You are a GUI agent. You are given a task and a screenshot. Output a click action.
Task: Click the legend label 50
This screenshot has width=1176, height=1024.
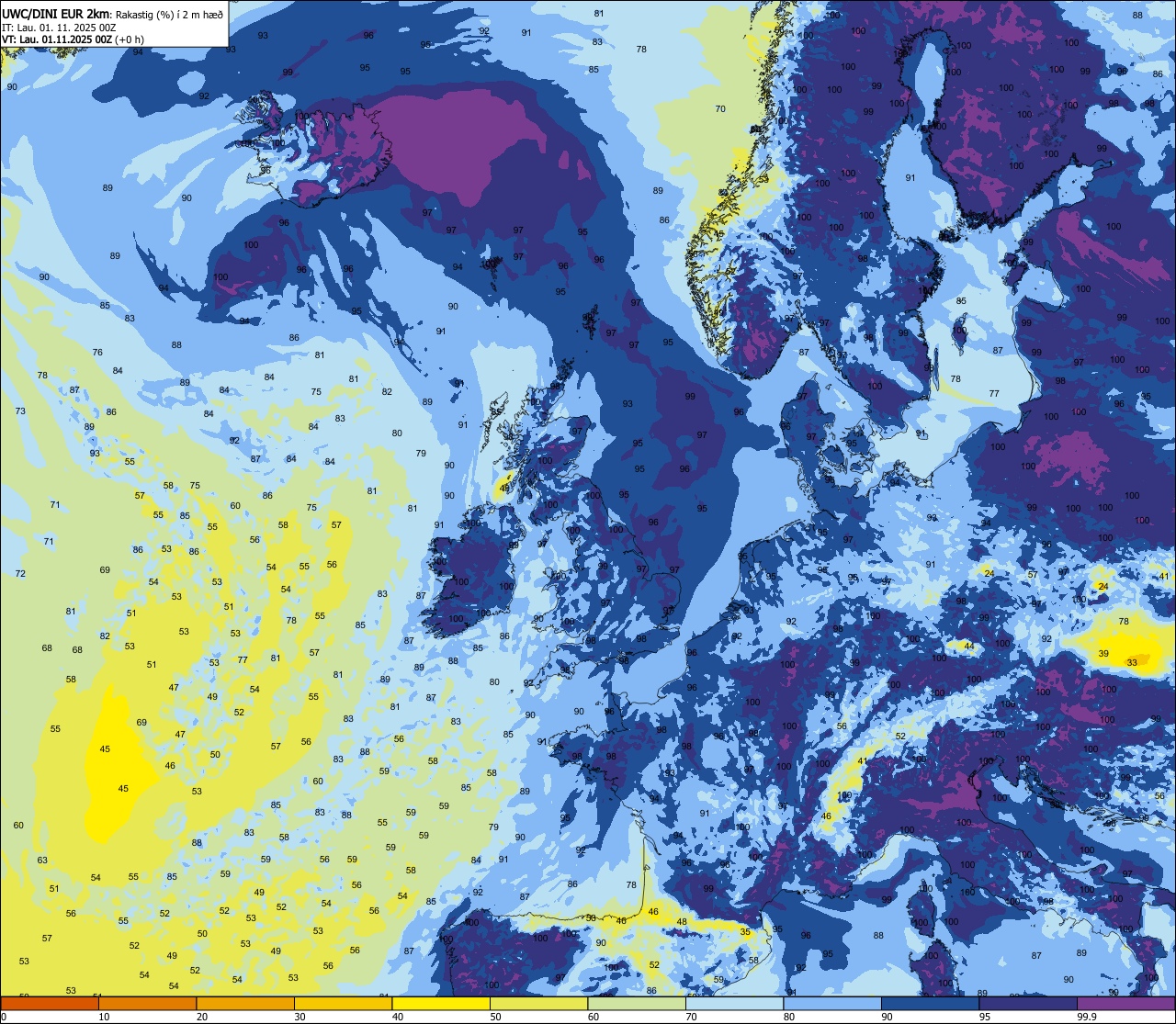[495, 1017]
